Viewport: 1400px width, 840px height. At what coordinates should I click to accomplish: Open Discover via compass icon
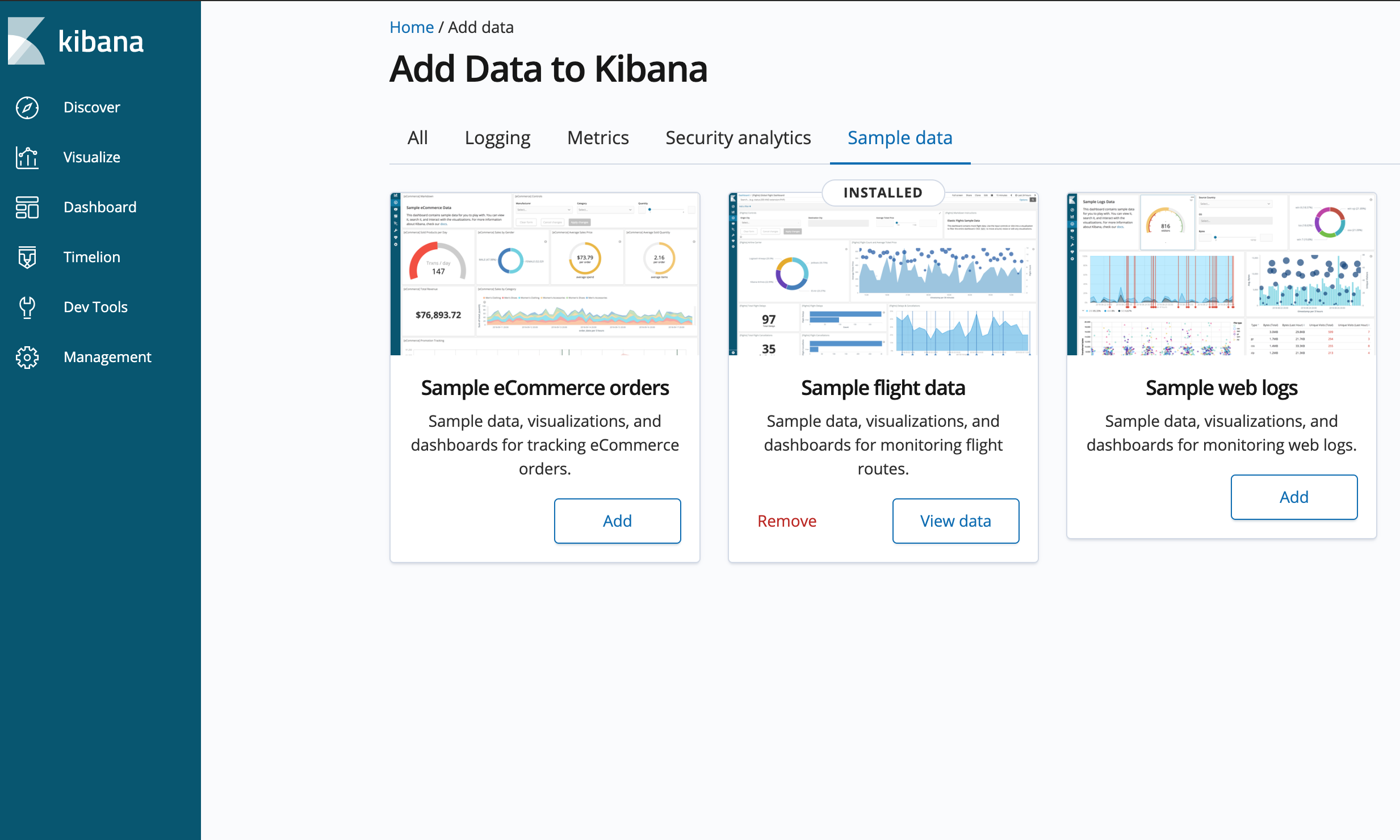(27, 107)
